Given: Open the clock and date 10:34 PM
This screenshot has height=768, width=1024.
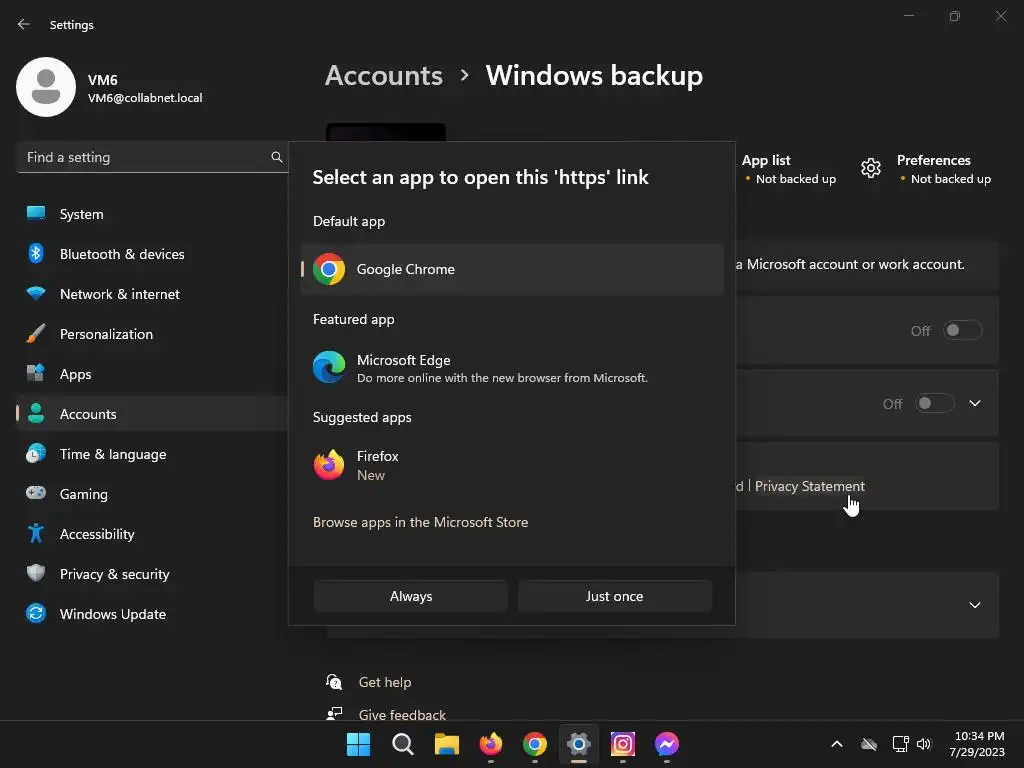Looking at the screenshot, I should click(x=977, y=744).
